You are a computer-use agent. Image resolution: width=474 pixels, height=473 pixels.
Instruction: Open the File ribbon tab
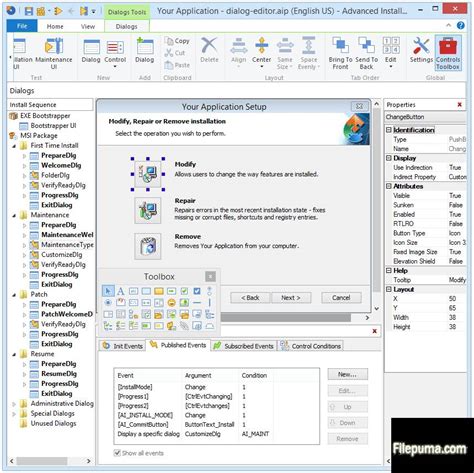point(22,26)
